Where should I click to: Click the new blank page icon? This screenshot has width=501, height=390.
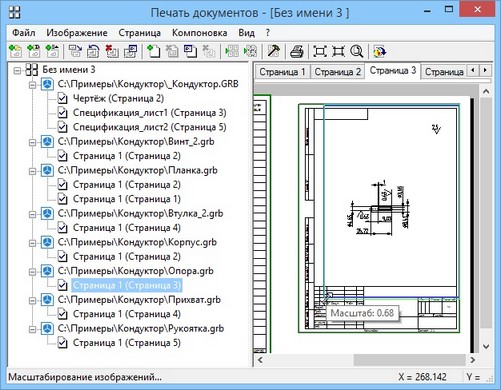pyautogui.click(x=153, y=51)
